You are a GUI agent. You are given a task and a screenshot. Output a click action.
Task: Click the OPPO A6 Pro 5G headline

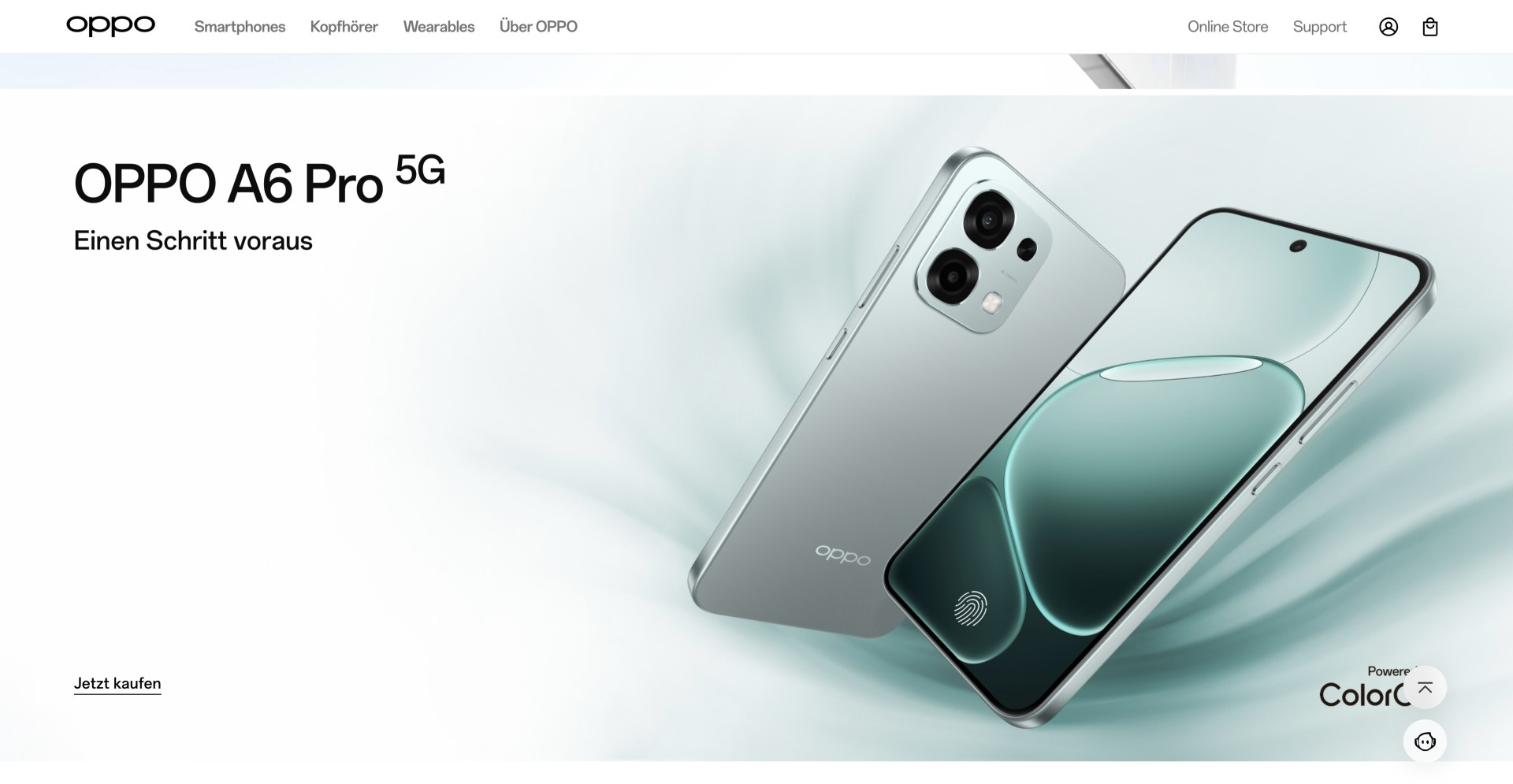[x=259, y=180]
